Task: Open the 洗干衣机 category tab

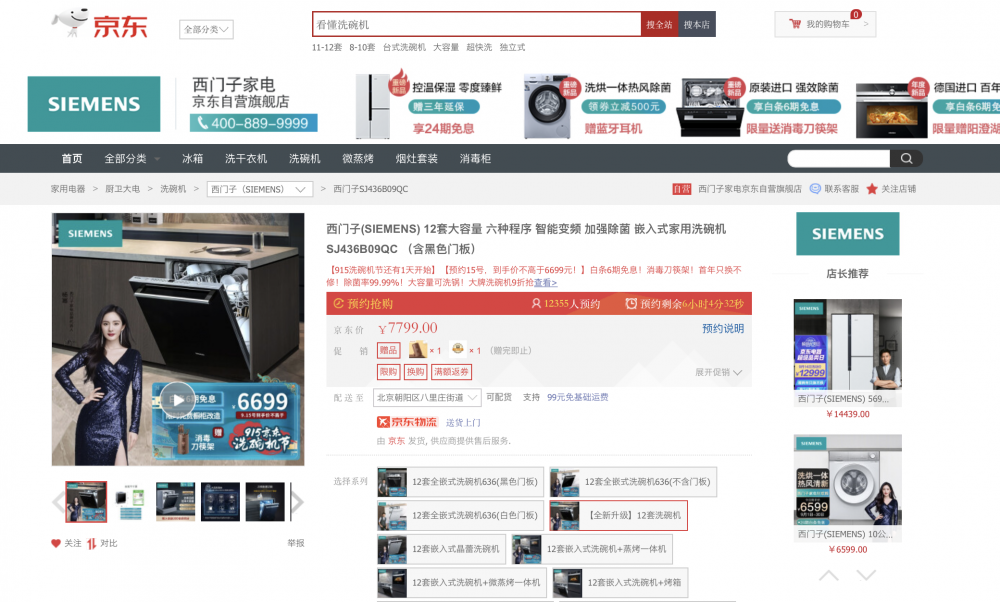Action: pos(246,159)
